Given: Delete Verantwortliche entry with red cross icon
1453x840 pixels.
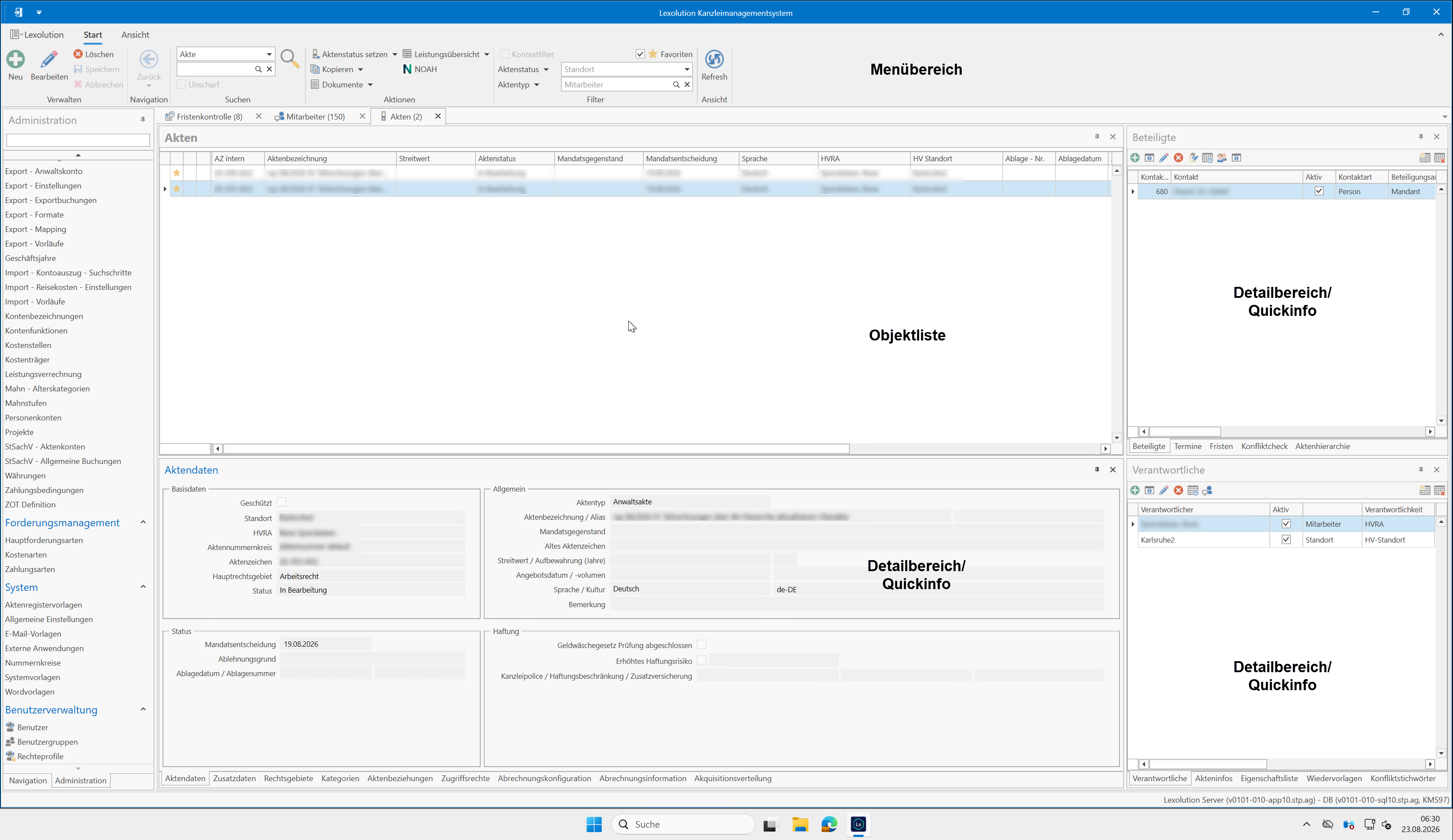Looking at the screenshot, I should pos(1178,490).
